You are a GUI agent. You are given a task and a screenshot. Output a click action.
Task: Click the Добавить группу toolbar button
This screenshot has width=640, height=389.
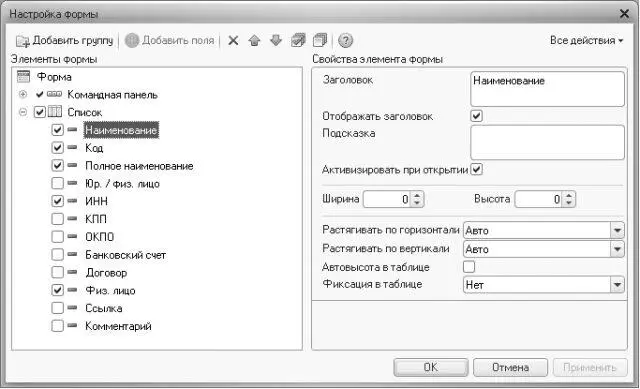click(x=64, y=40)
